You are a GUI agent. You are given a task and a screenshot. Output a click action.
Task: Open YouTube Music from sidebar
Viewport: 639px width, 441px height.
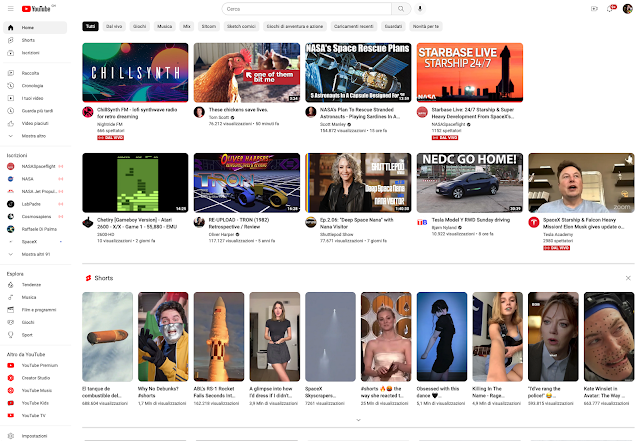tap(36, 390)
